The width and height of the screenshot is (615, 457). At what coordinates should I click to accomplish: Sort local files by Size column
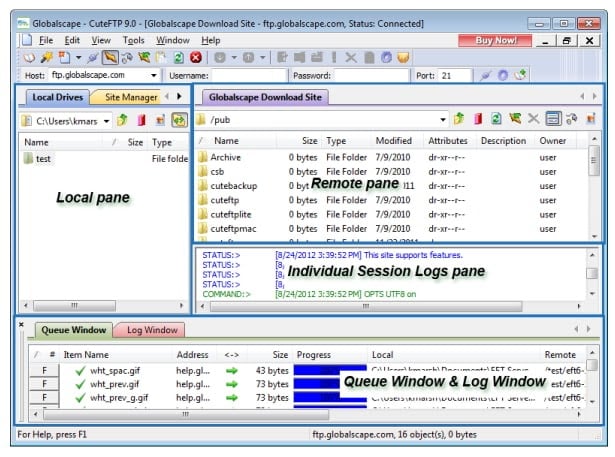point(135,142)
